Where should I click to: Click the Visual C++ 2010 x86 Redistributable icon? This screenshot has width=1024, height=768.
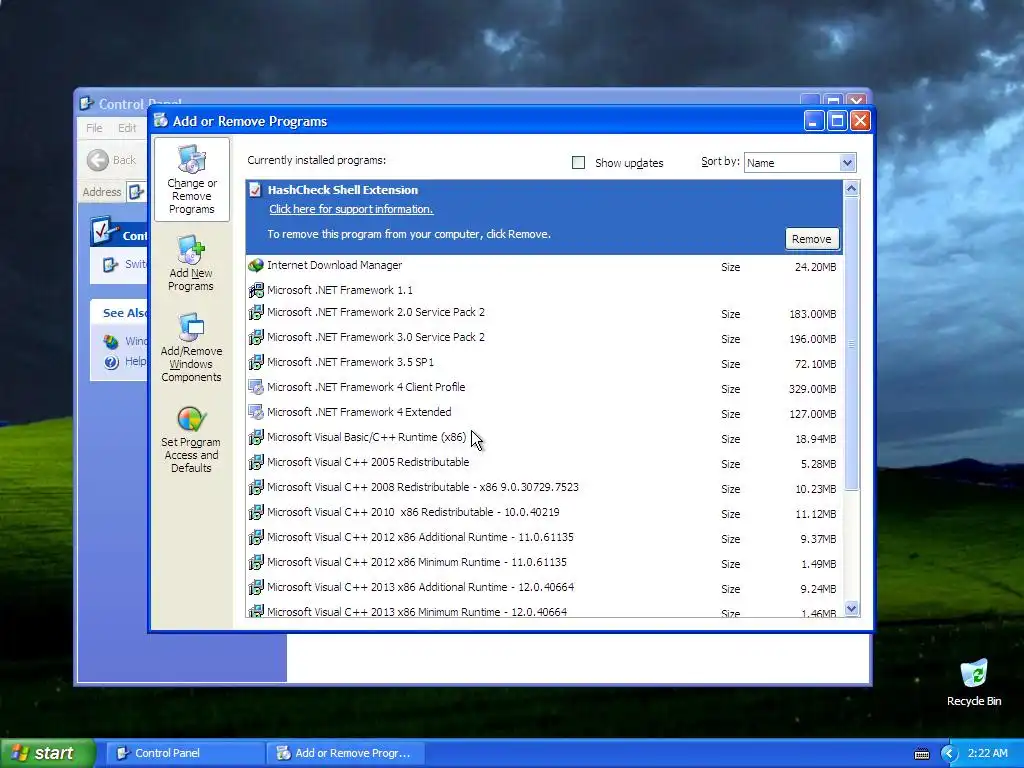point(255,512)
